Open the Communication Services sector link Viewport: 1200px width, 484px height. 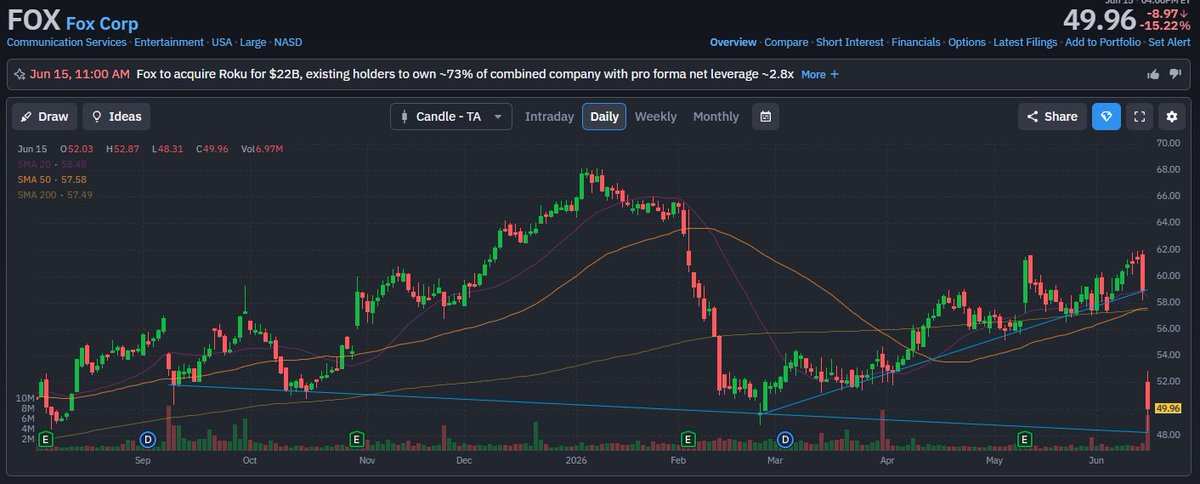point(66,43)
